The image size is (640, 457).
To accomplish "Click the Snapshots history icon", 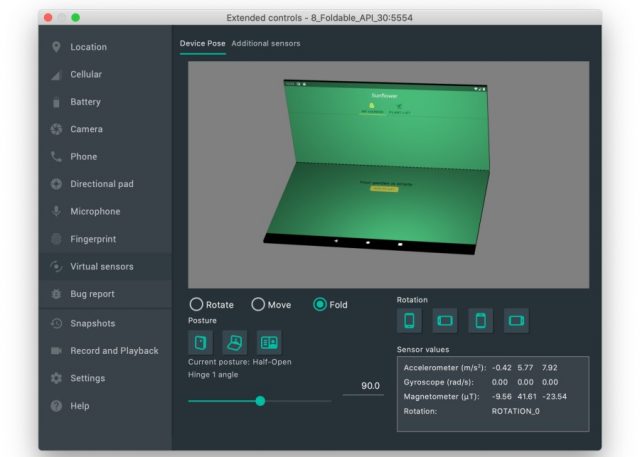I will pos(56,324).
